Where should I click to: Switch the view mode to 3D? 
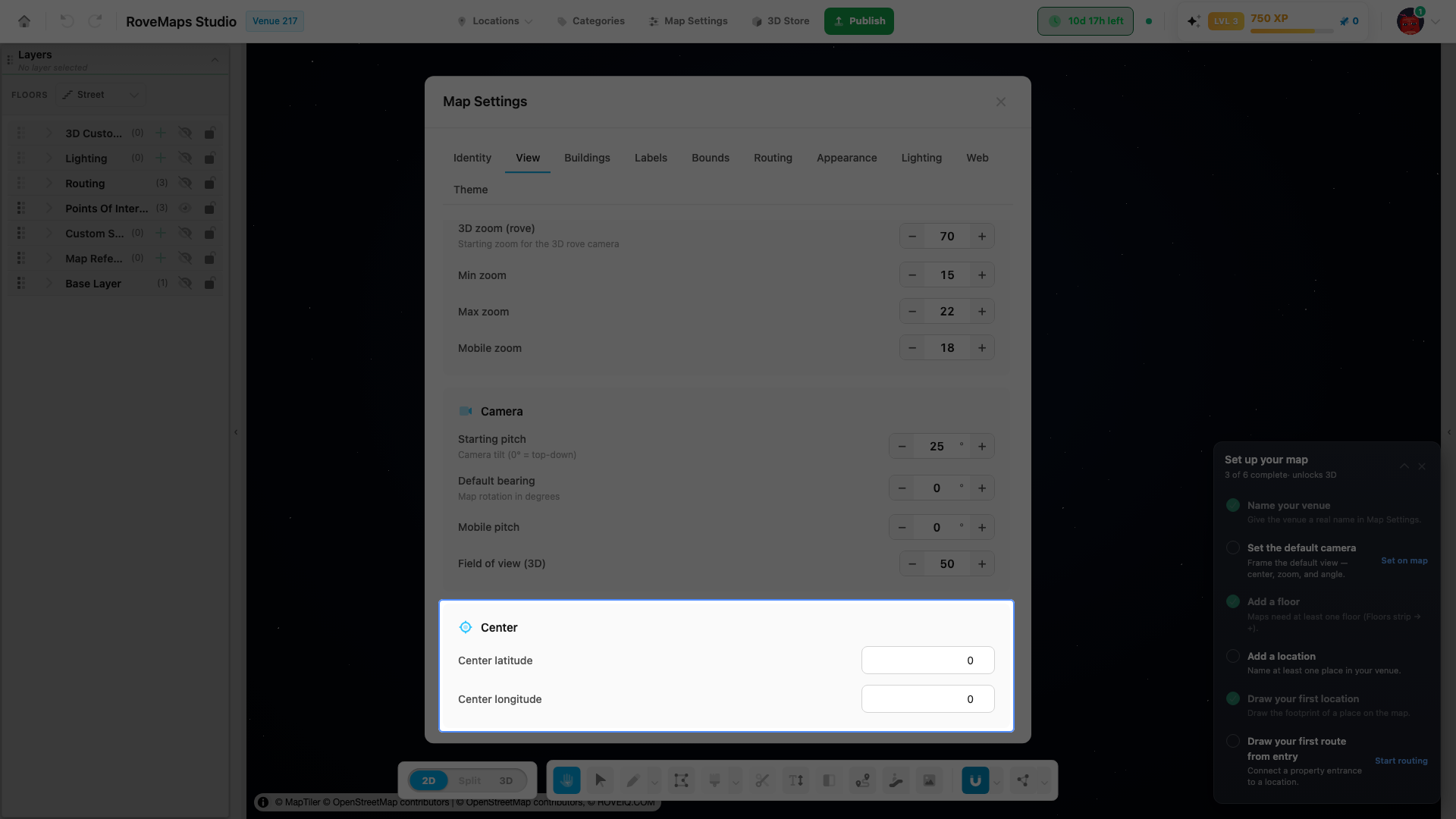[x=506, y=780]
